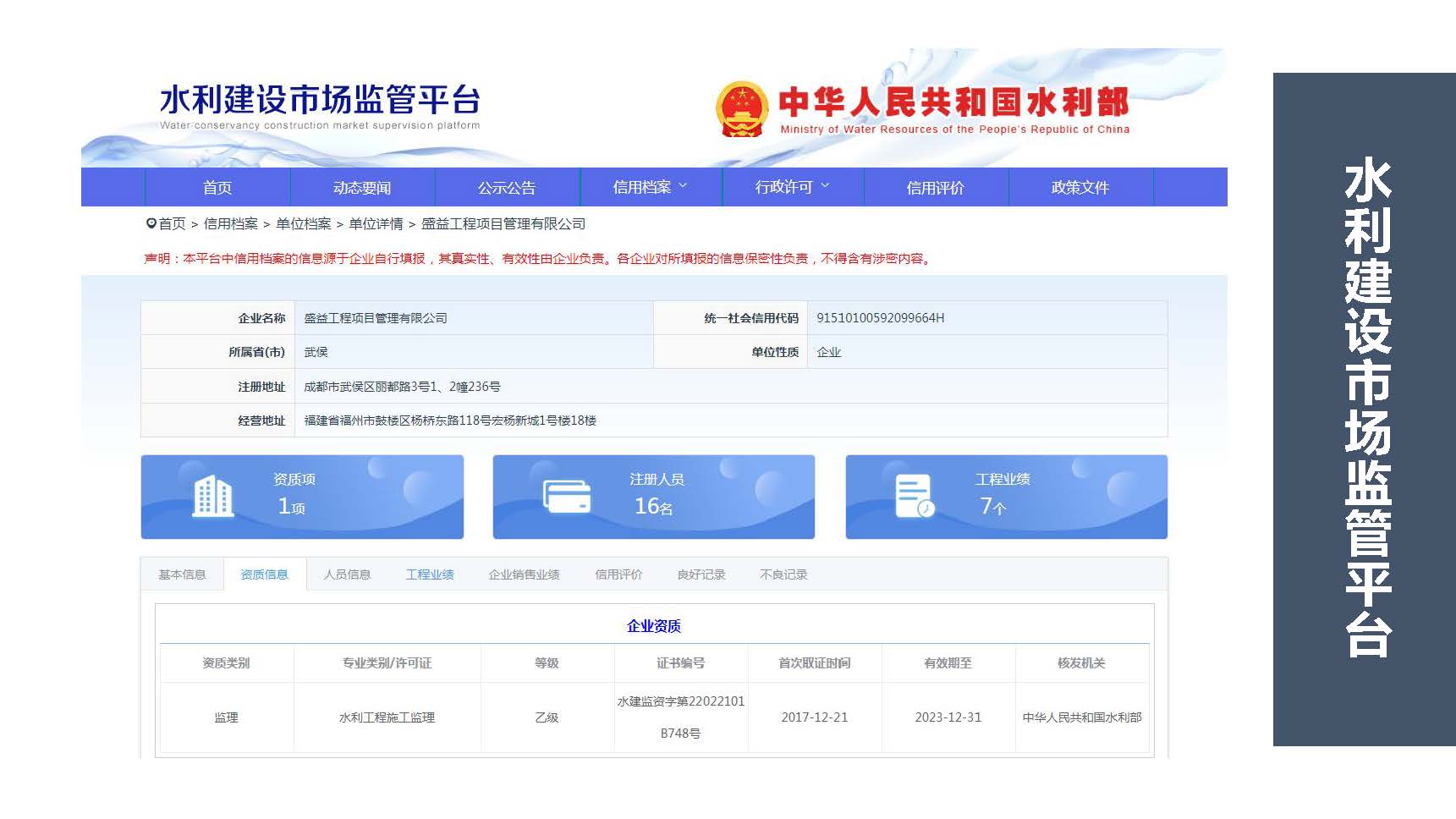Go to 公示公告 in navigation bar

point(507,188)
